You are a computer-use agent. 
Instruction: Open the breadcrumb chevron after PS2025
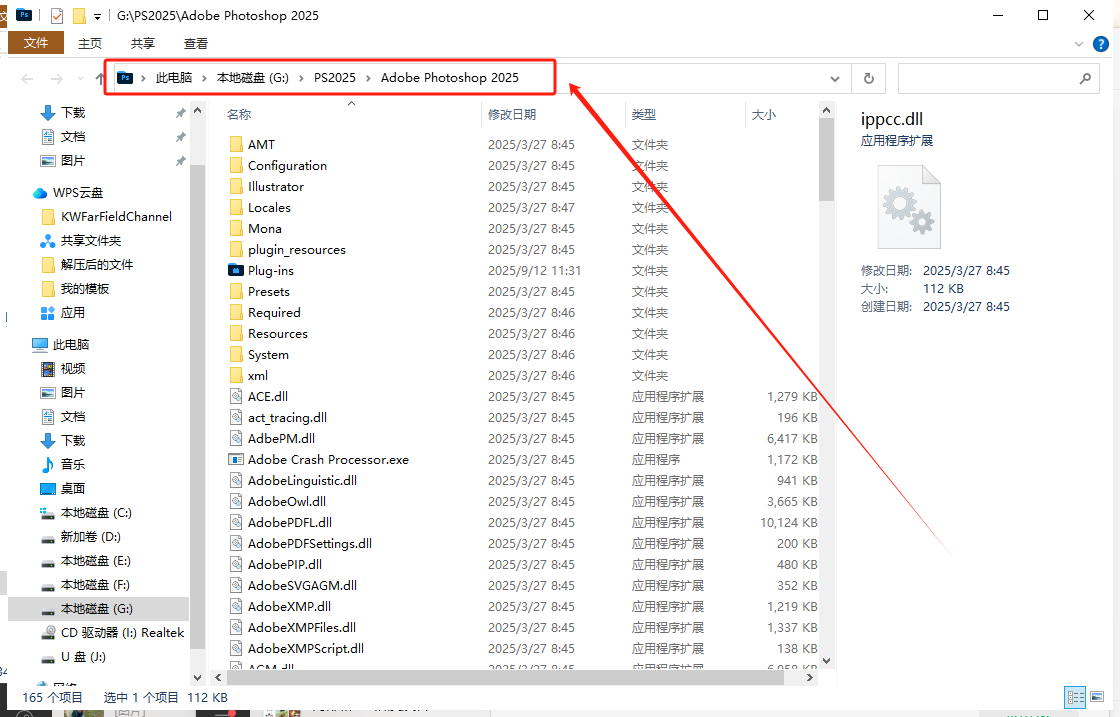[x=369, y=78]
